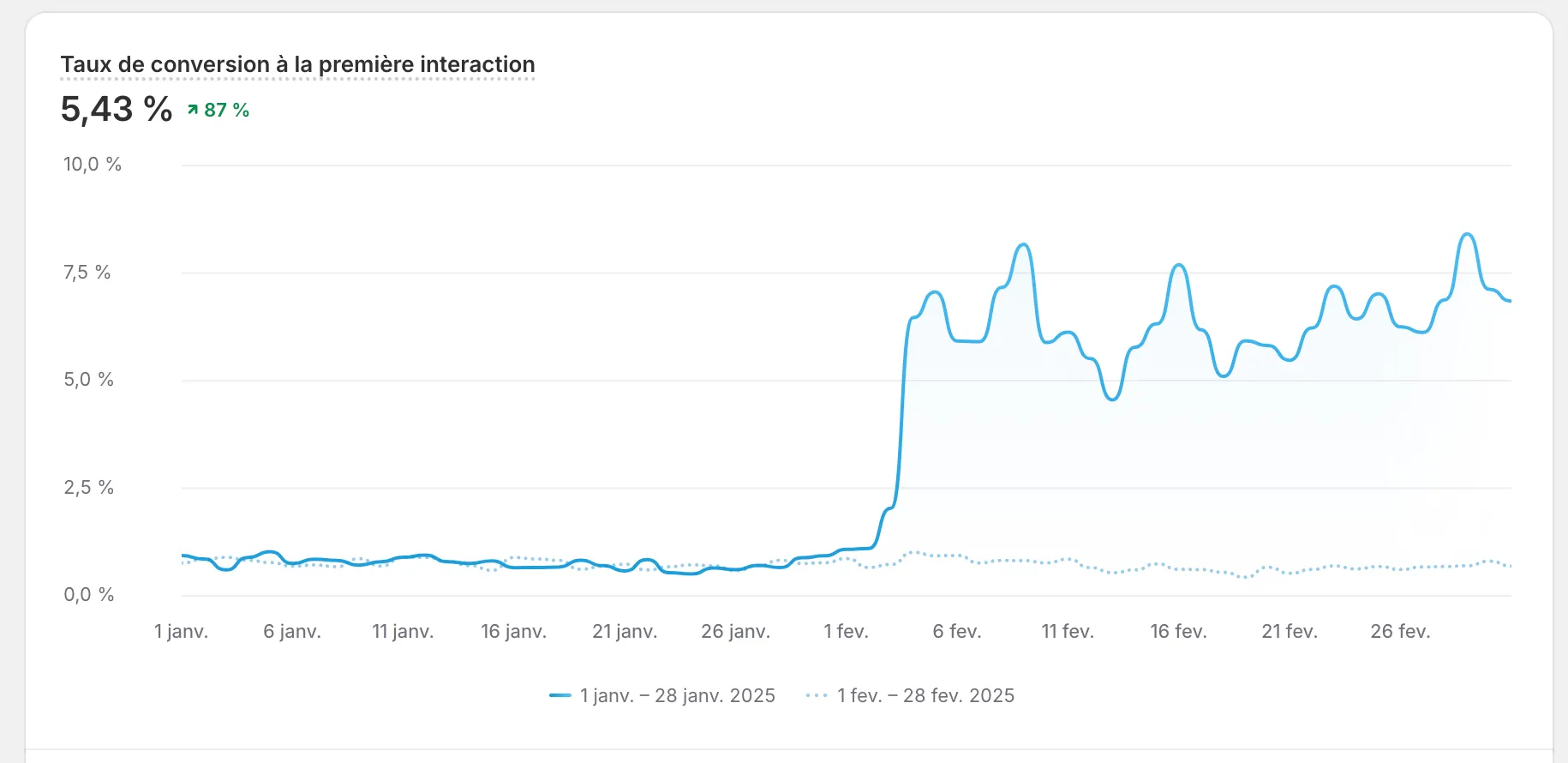This screenshot has width=1568, height=763.
Task: Click the '10,0 %' y-axis label
Action: tap(93, 165)
